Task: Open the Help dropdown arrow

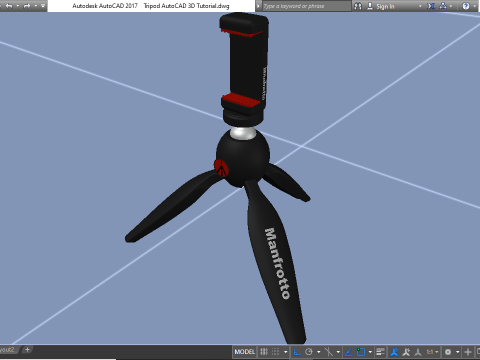Action: click(475, 6)
